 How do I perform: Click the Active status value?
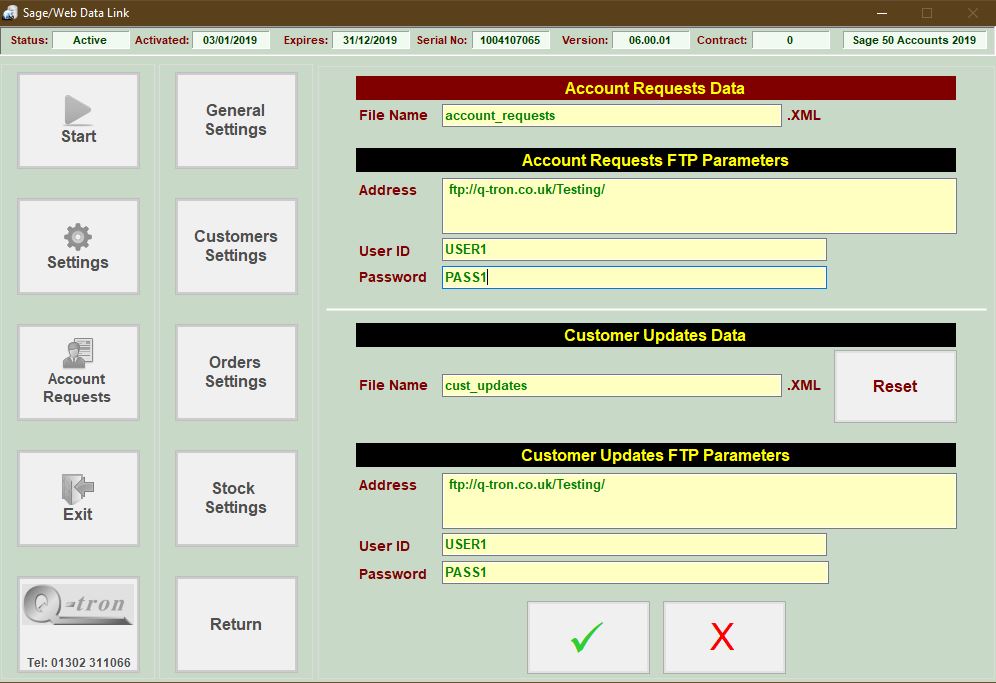tap(90, 40)
